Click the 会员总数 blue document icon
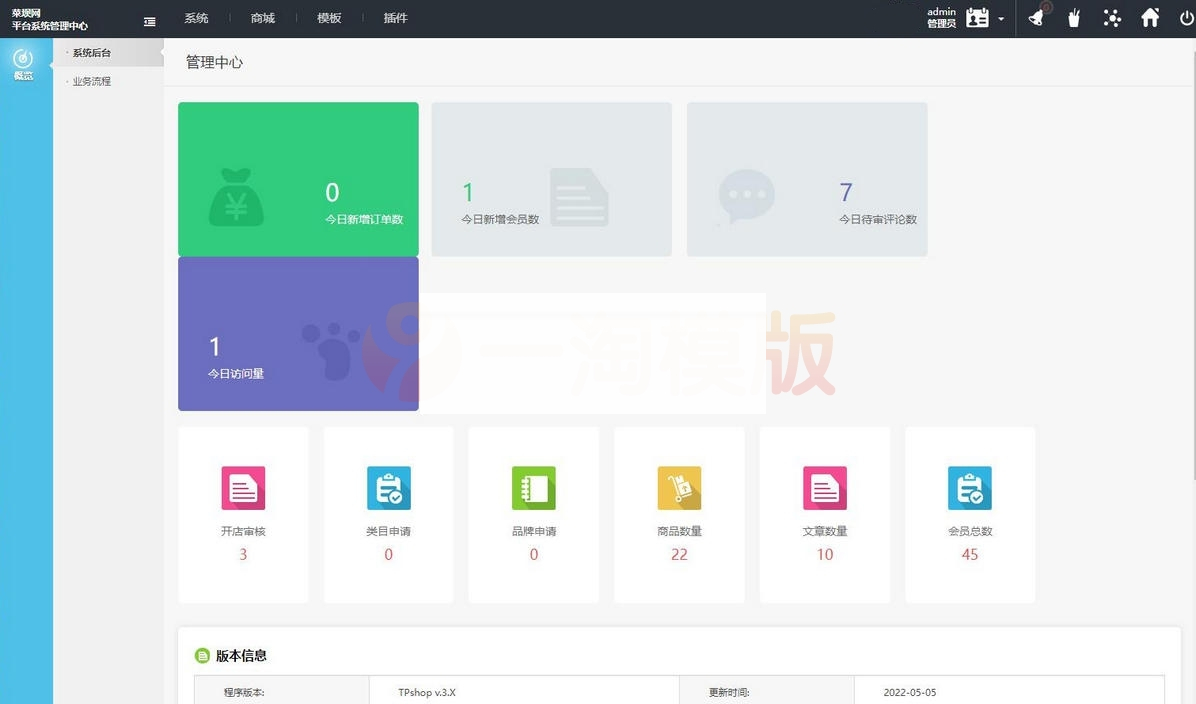1196x704 pixels. point(969,488)
